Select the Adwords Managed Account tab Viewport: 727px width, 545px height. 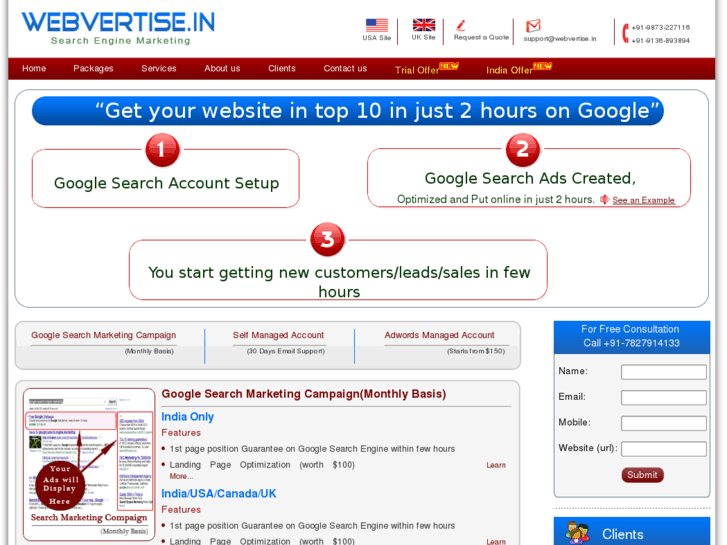pos(439,335)
